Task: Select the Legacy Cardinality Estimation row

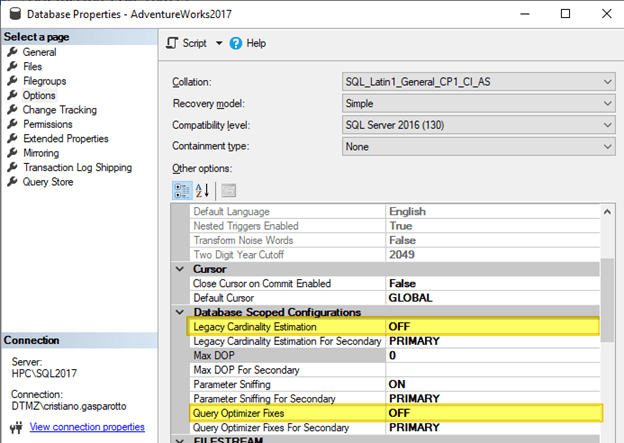Action: pos(395,327)
